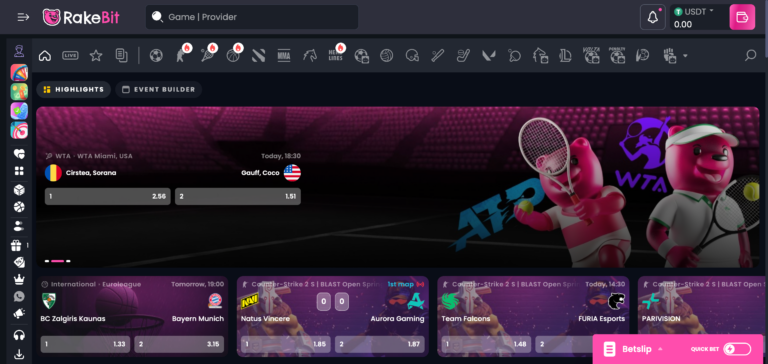
Task: Open the pink wallet button
Action: (742, 17)
